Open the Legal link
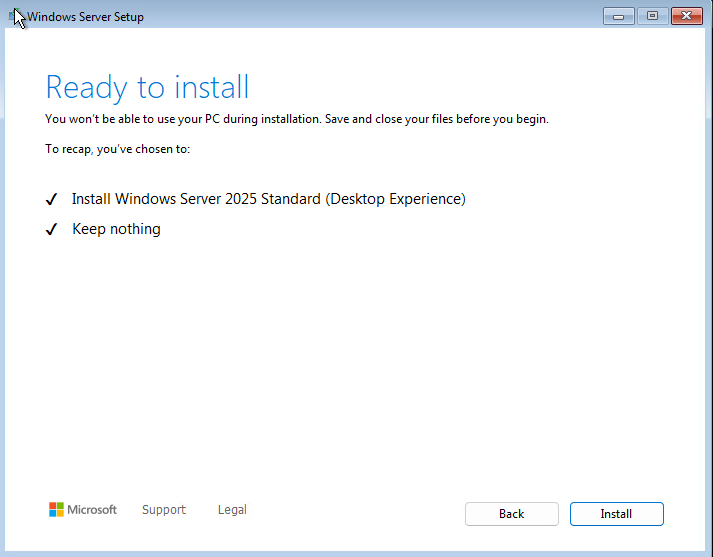713x557 pixels. coord(232,510)
